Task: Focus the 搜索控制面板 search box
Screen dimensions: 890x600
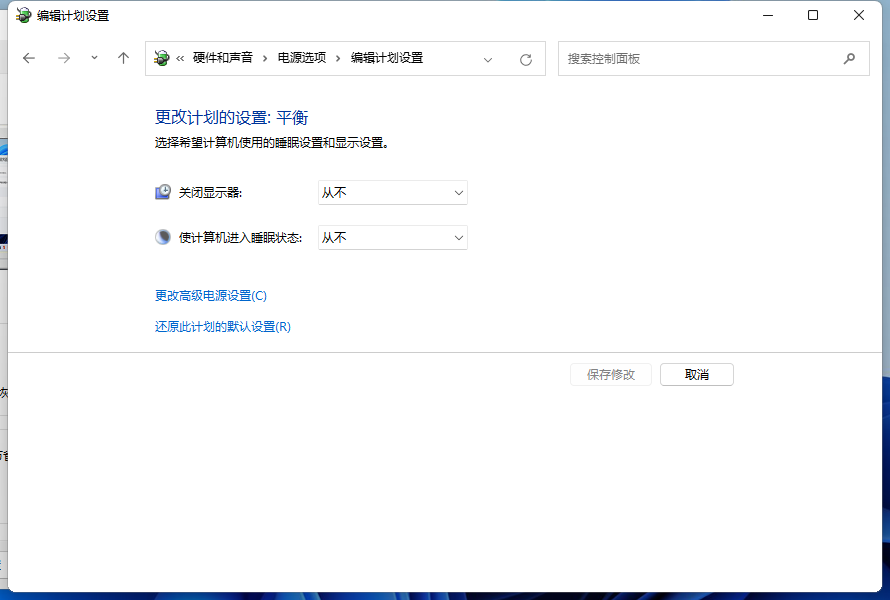Action: (700, 58)
